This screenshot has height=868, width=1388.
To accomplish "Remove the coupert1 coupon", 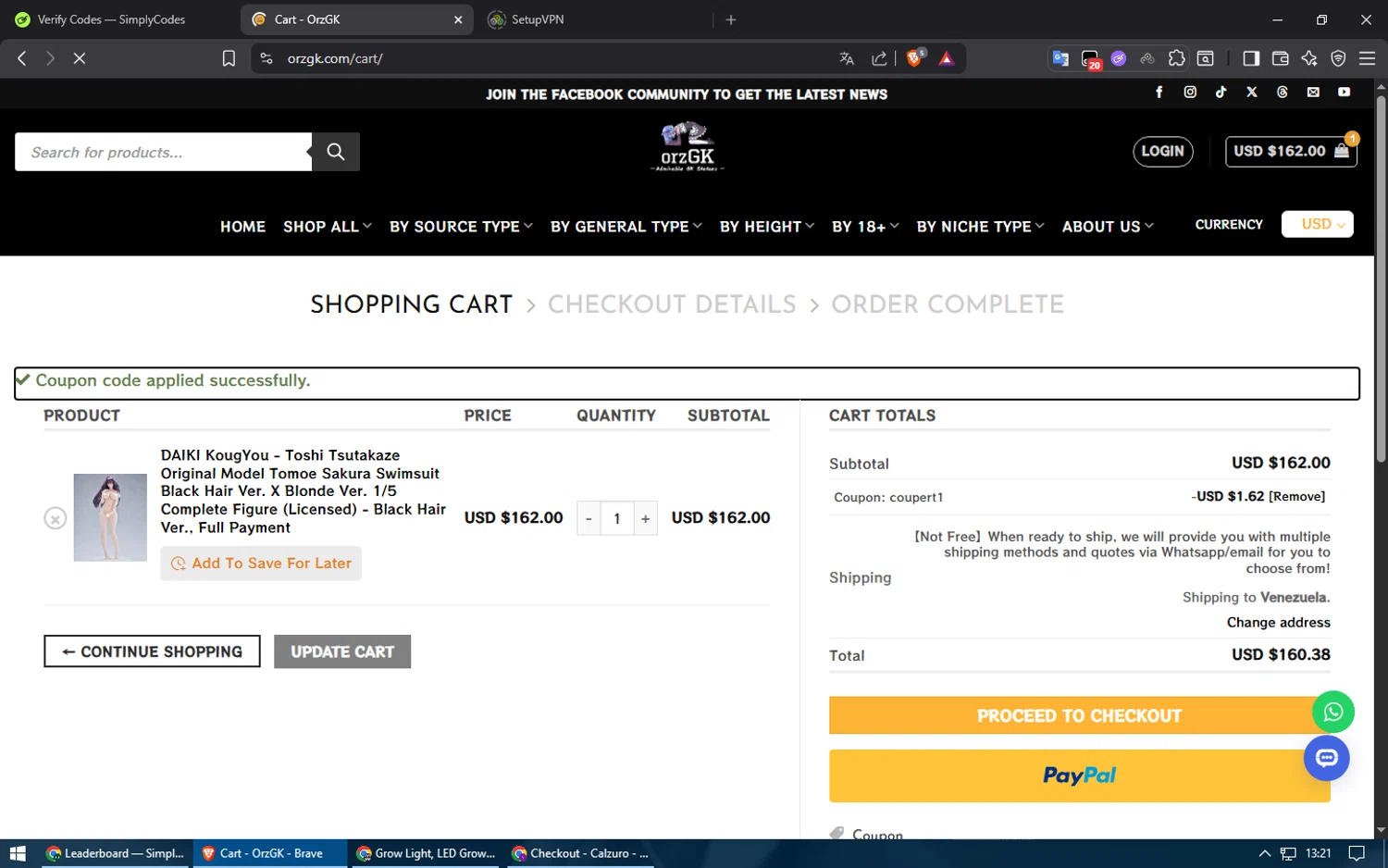I will [1296, 497].
